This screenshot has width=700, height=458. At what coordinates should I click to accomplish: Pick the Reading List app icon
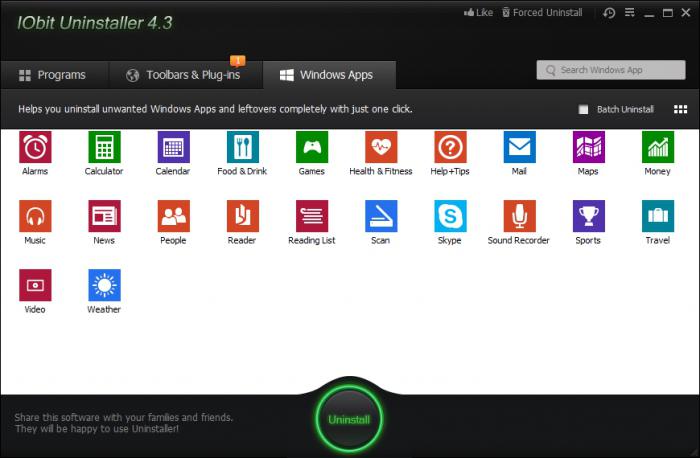click(312, 216)
